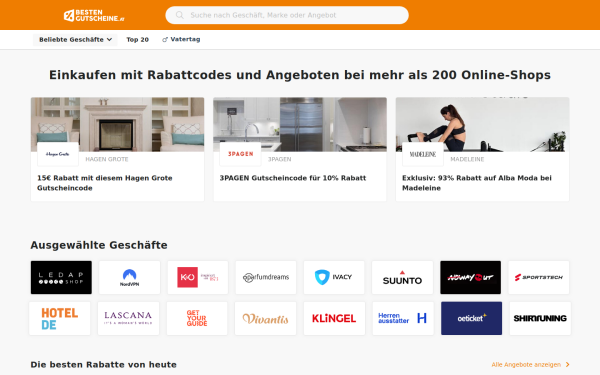This screenshot has height=375, width=600.
Task: Click the Ausgewählte Geschäfte heading
Action: [99, 245]
